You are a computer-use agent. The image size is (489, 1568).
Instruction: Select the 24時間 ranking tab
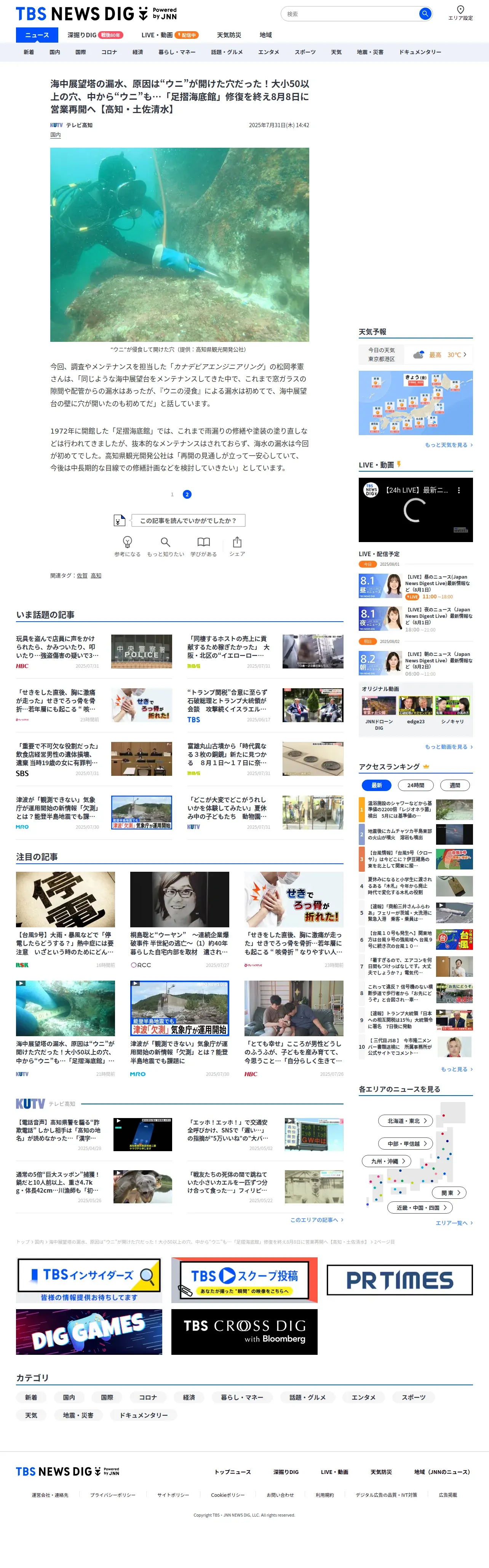(x=415, y=785)
